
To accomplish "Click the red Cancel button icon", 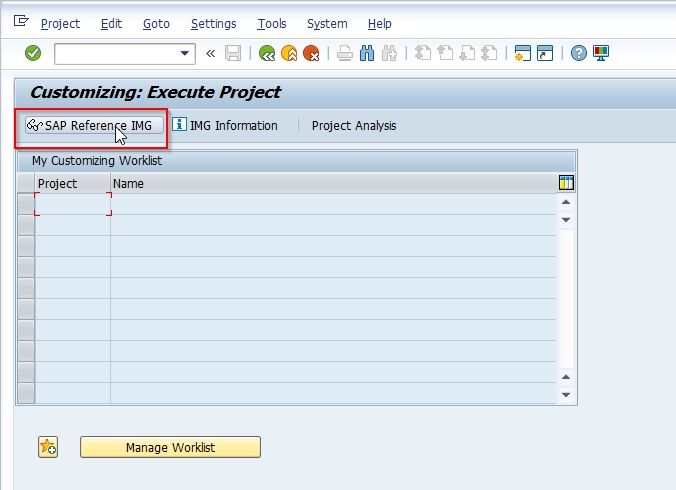I will click(x=311, y=53).
